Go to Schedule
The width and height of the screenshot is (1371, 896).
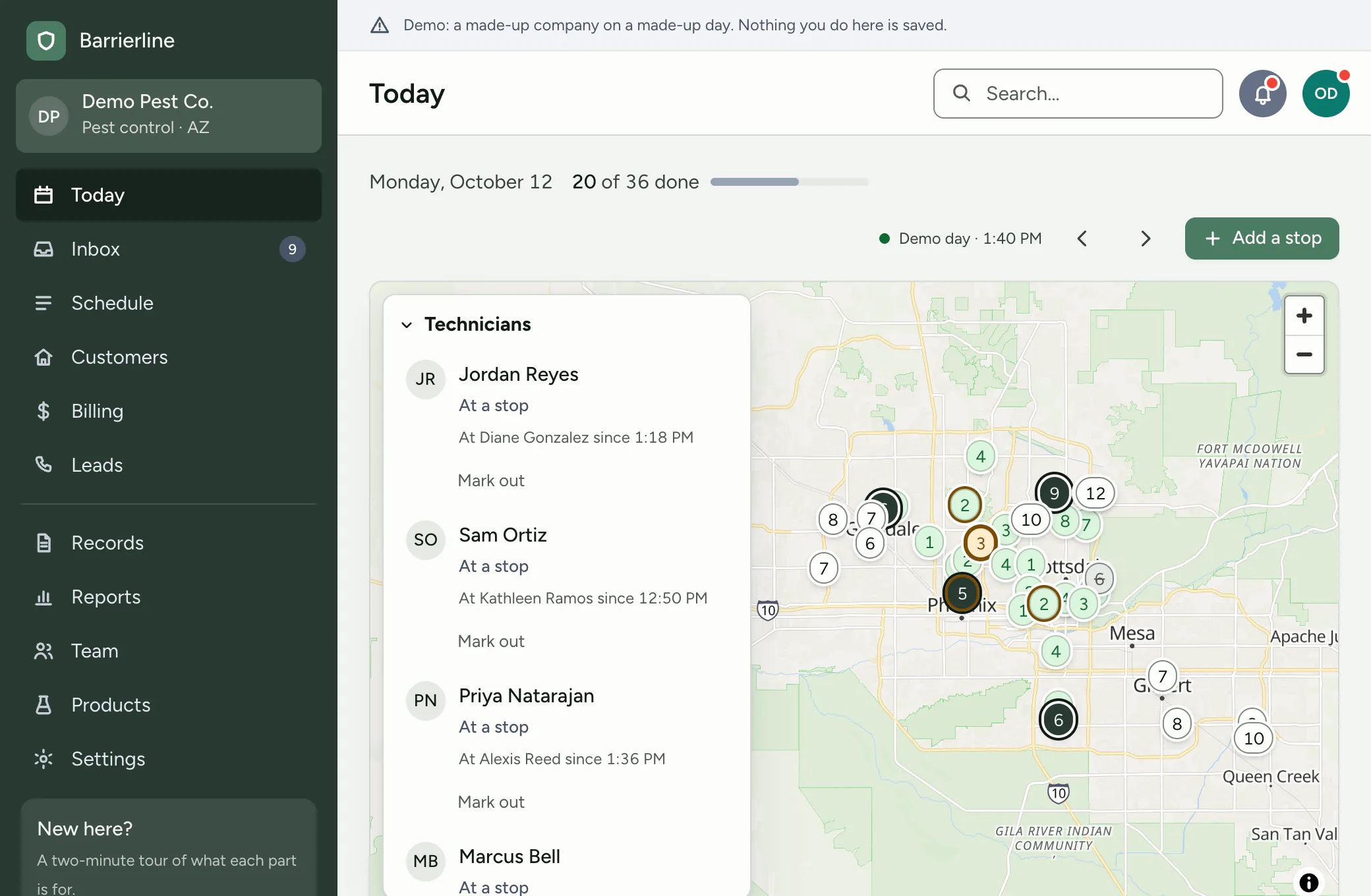(169, 303)
